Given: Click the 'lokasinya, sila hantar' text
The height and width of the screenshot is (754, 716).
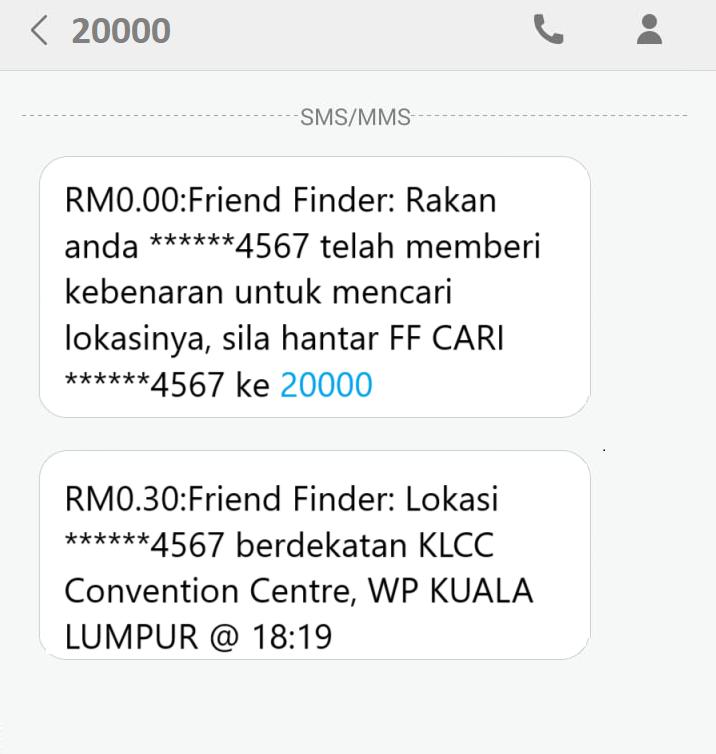Looking at the screenshot, I should [x=220, y=339].
